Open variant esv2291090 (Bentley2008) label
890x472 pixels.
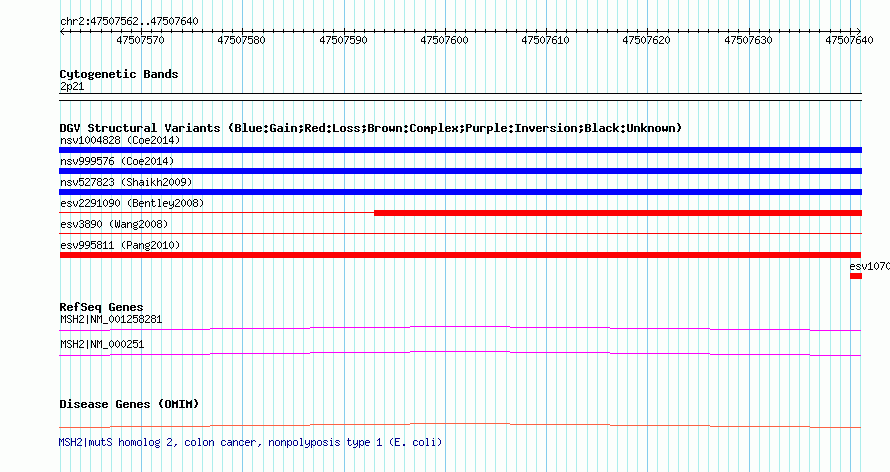click(132, 203)
